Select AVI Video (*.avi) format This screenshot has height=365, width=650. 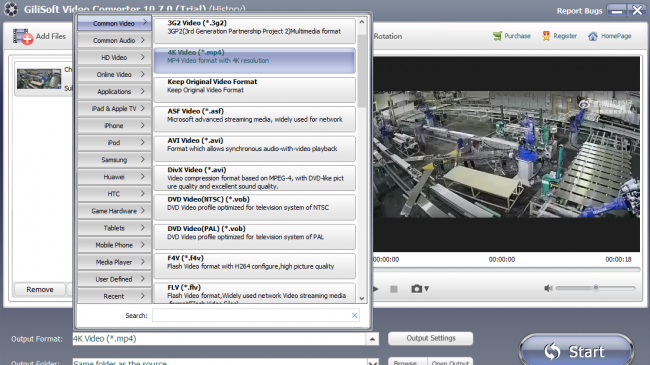(255, 148)
